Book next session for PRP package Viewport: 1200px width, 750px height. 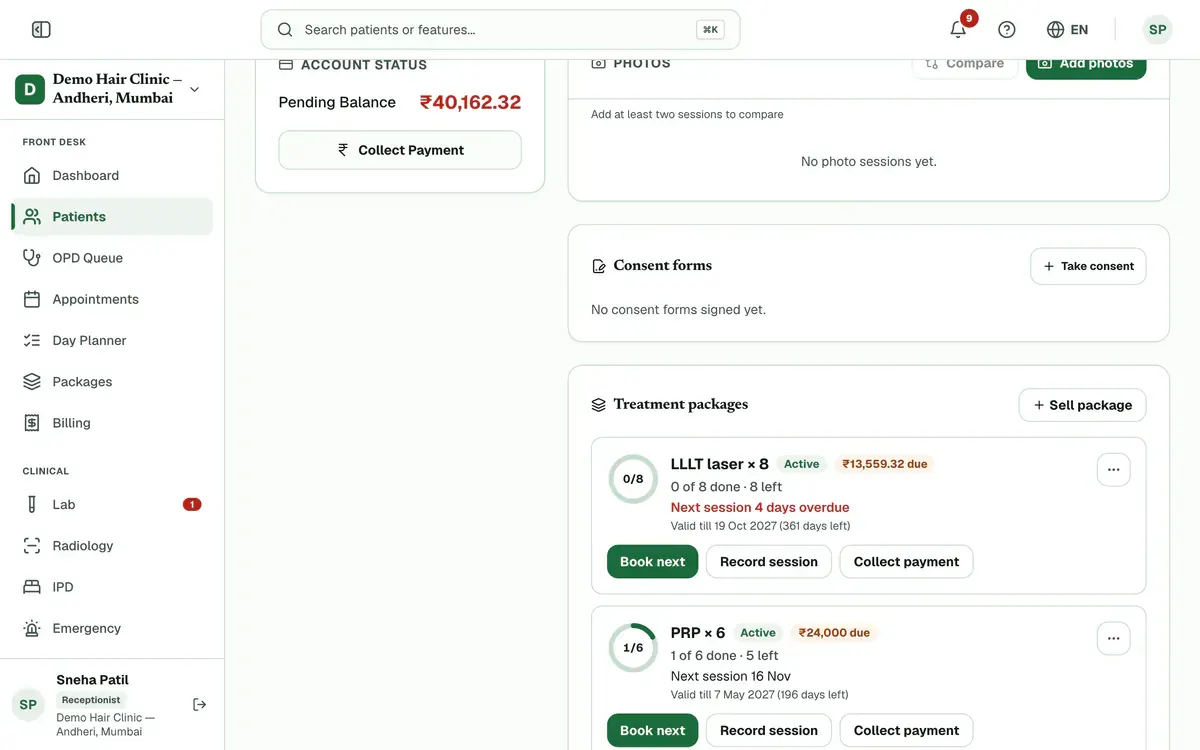652,731
